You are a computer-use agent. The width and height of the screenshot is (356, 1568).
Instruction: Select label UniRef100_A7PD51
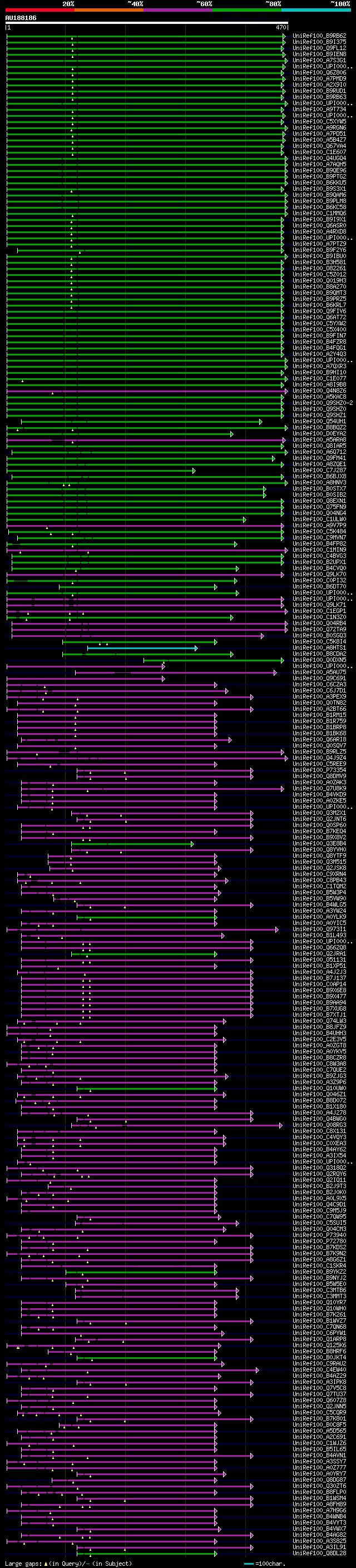click(319, 134)
